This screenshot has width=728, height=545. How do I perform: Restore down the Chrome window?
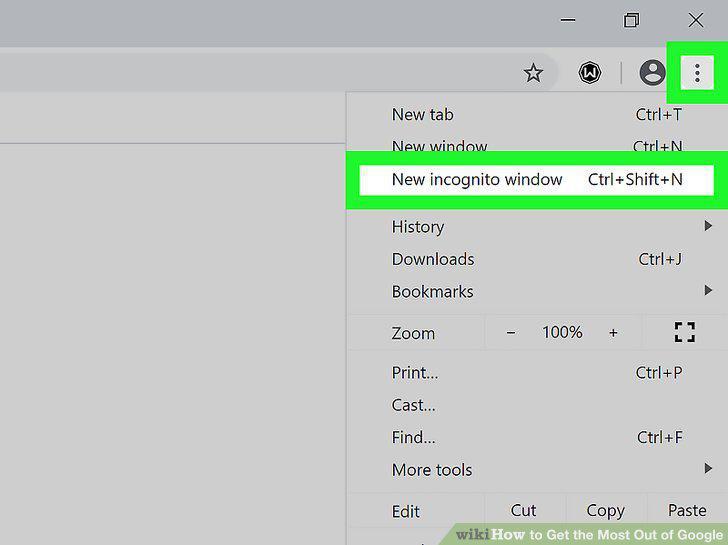click(x=631, y=20)
